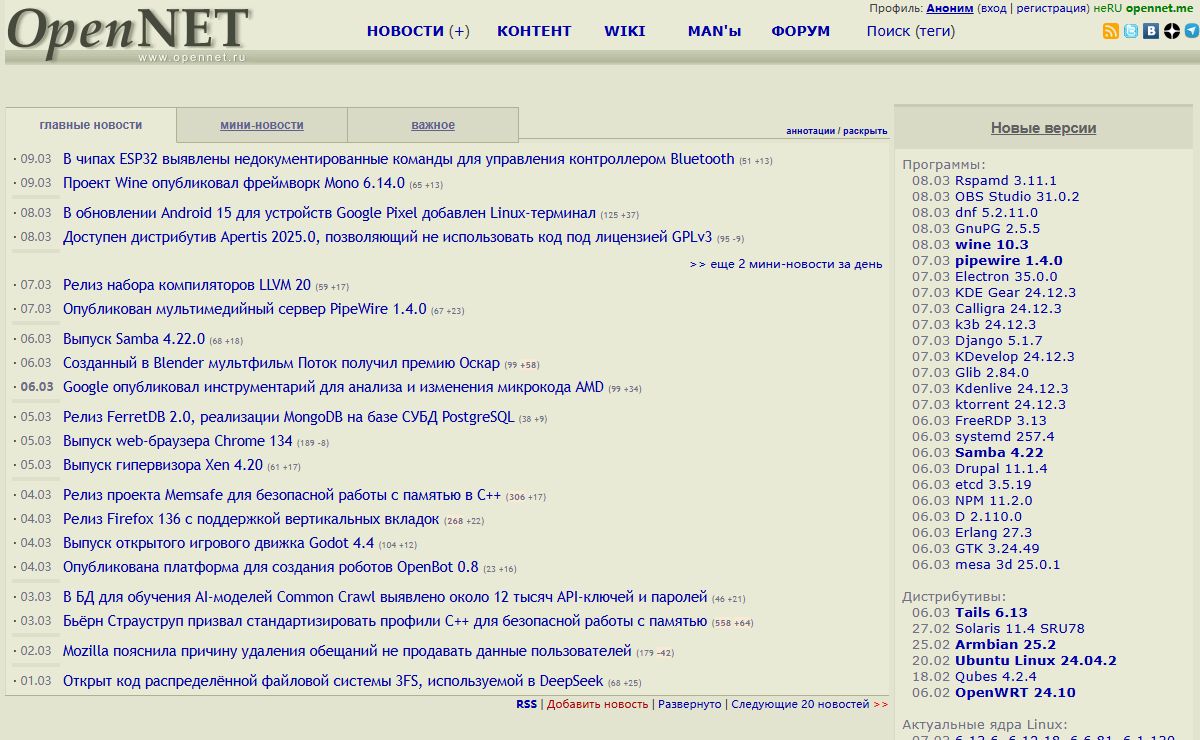Open the Wine Mono 6.14.0 framework news
1200x740 pixels.
[x=234, y=183]
